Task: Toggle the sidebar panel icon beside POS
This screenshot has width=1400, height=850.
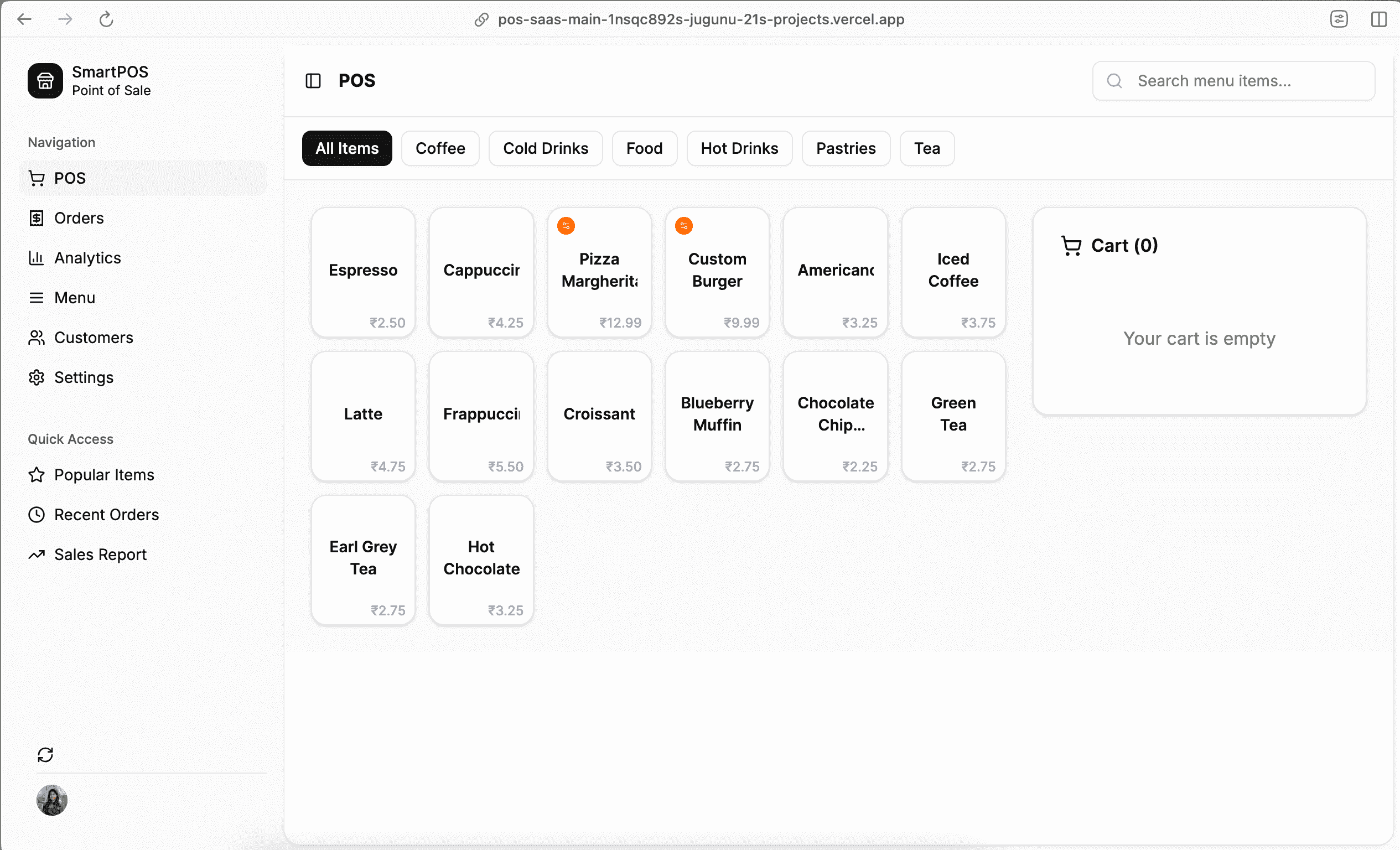Action: [x=313, y=81]
